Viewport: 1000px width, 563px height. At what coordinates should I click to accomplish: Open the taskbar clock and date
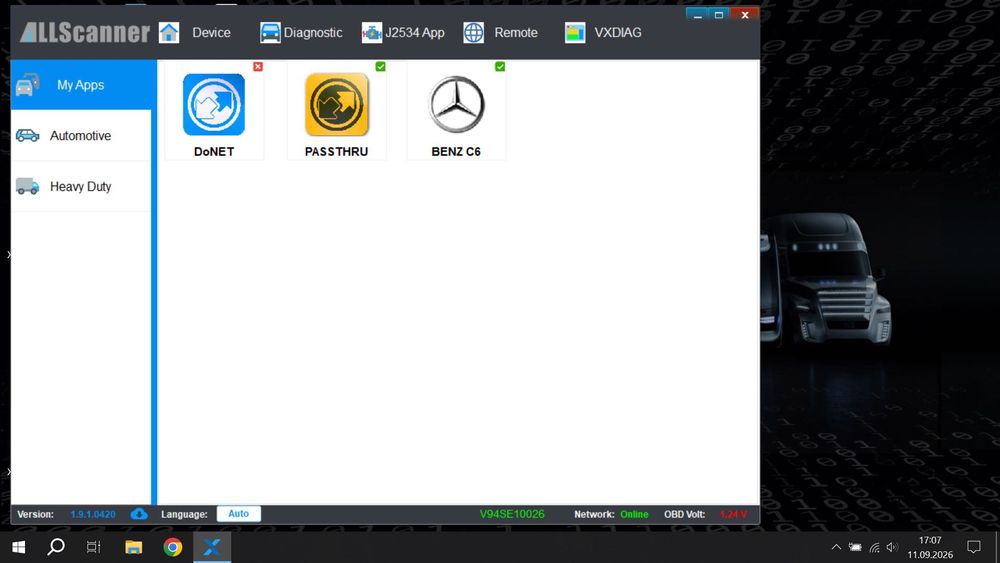coord(930,547)
